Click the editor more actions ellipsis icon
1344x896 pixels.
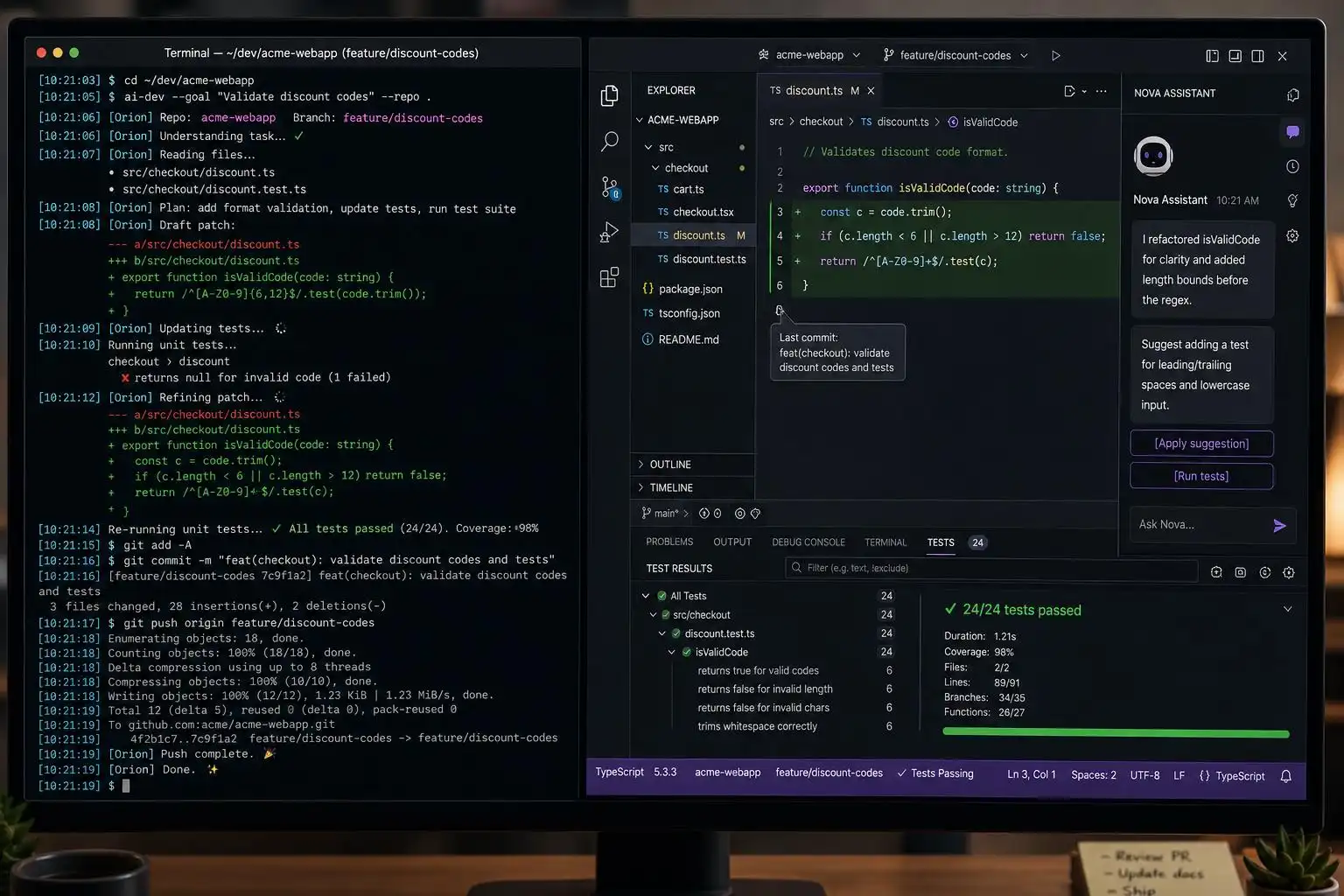pos(1101,91)
